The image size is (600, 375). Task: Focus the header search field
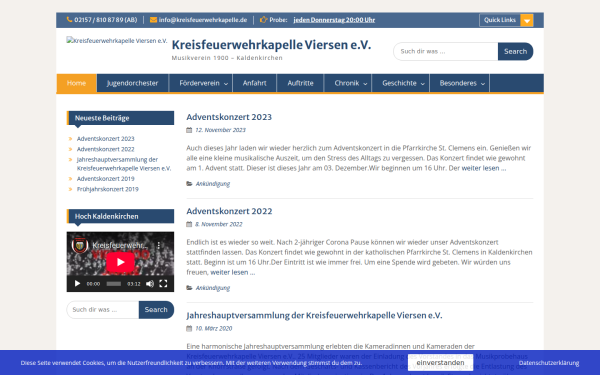(446, 51)
